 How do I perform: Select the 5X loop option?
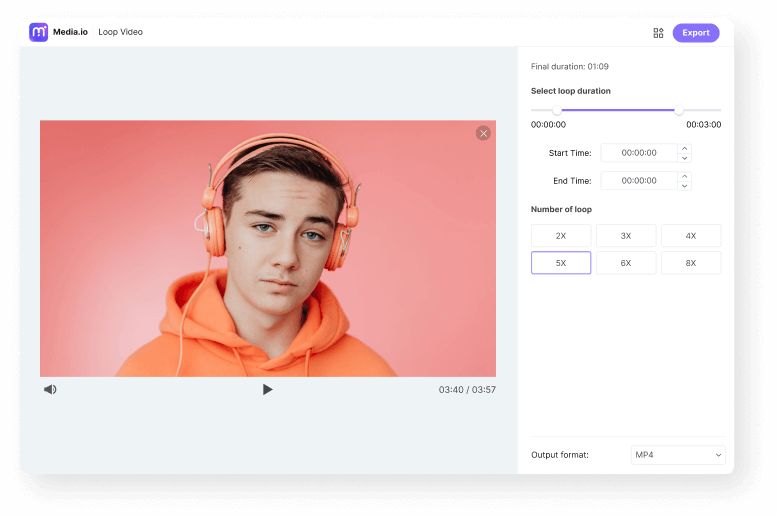click(561, 263)
